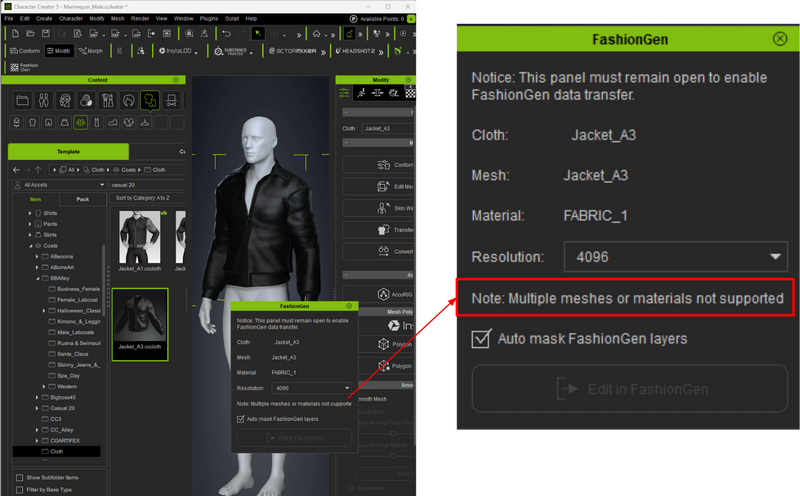
Task: Click AccuRIG button in Modify panel
Action: pyautogui.click(x=378, y=294)
